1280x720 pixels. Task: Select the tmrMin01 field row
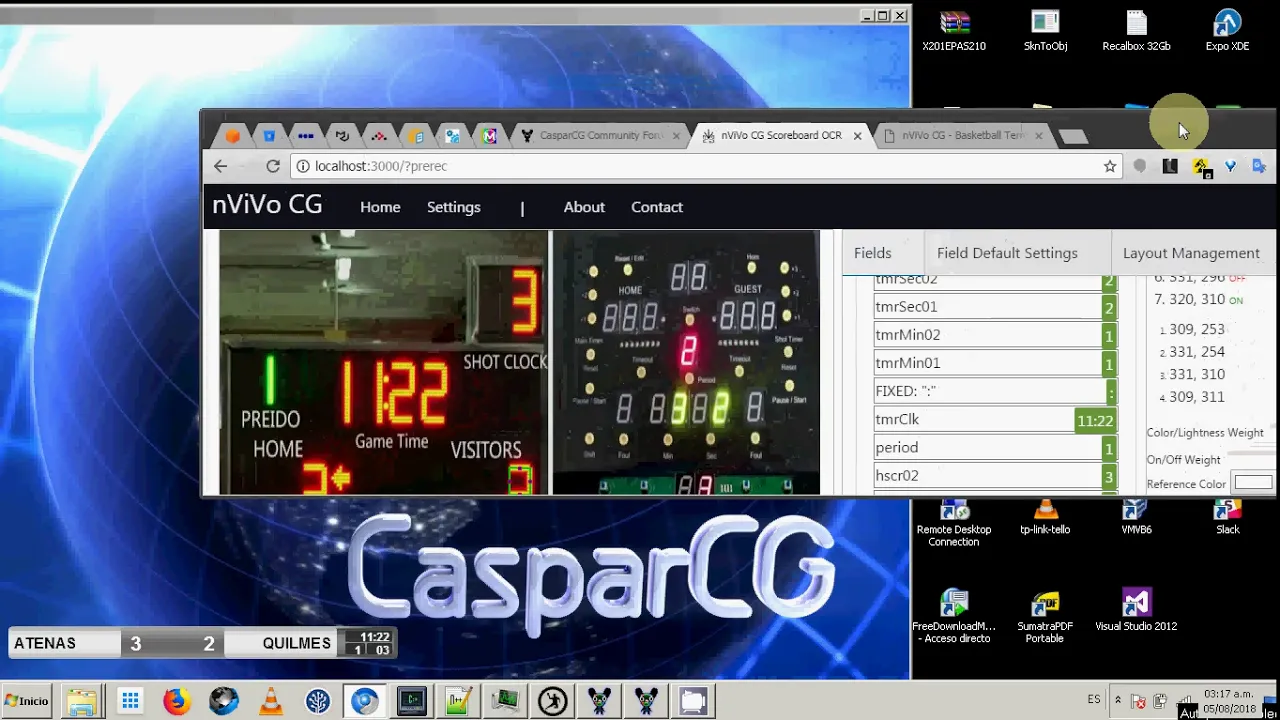994,363
